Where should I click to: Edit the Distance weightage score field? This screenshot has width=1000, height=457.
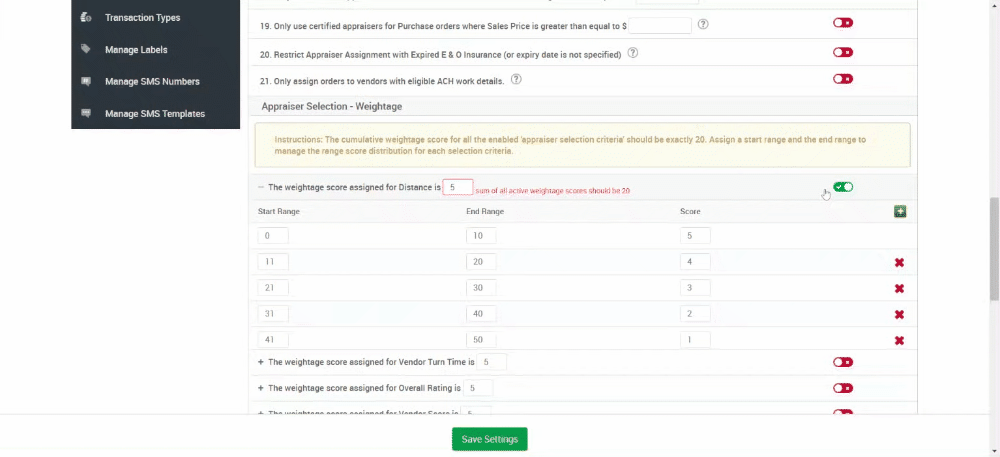458,187
